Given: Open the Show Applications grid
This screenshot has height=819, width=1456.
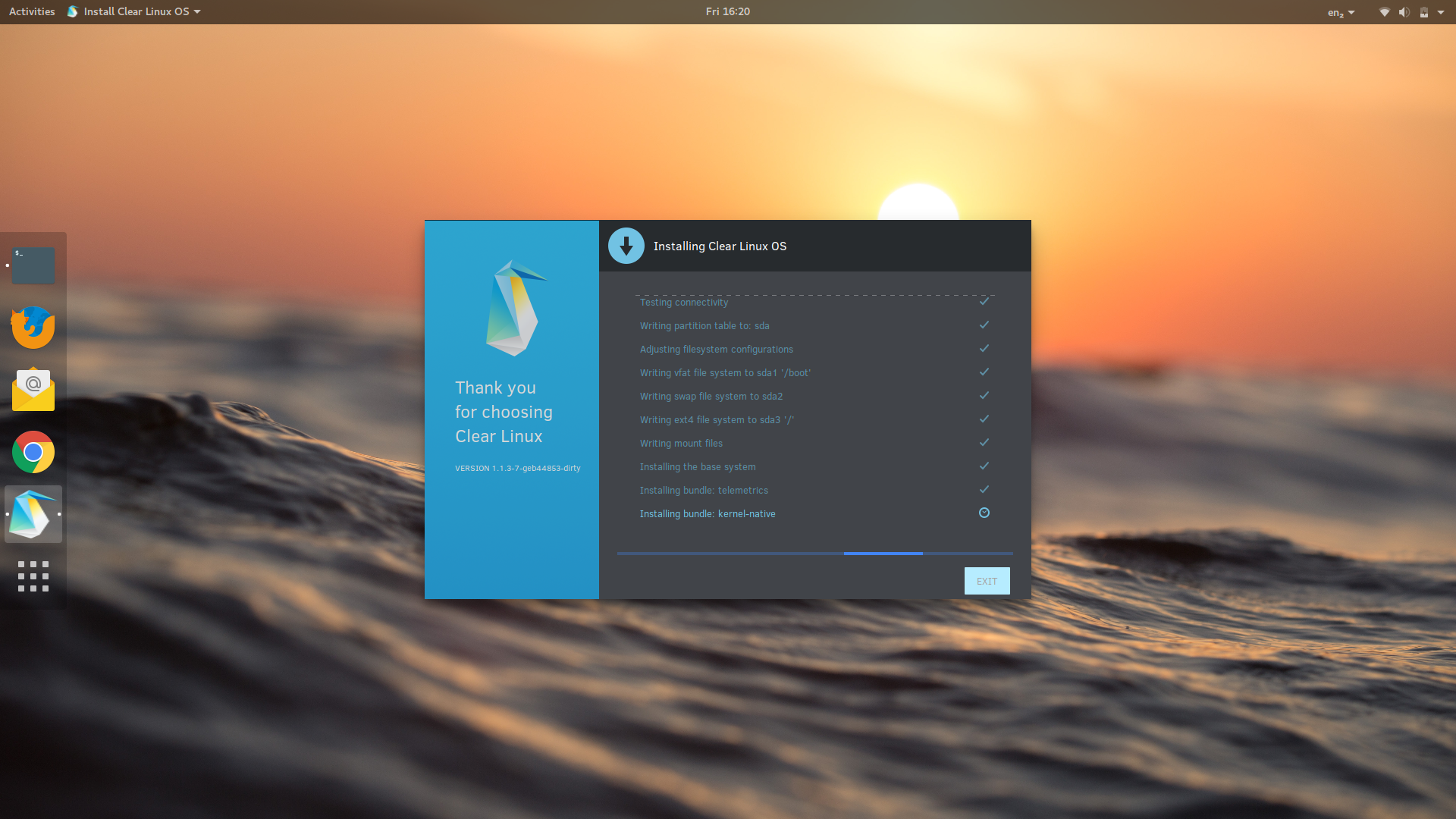Looking at the screenshot, I should tap(33, 576).
